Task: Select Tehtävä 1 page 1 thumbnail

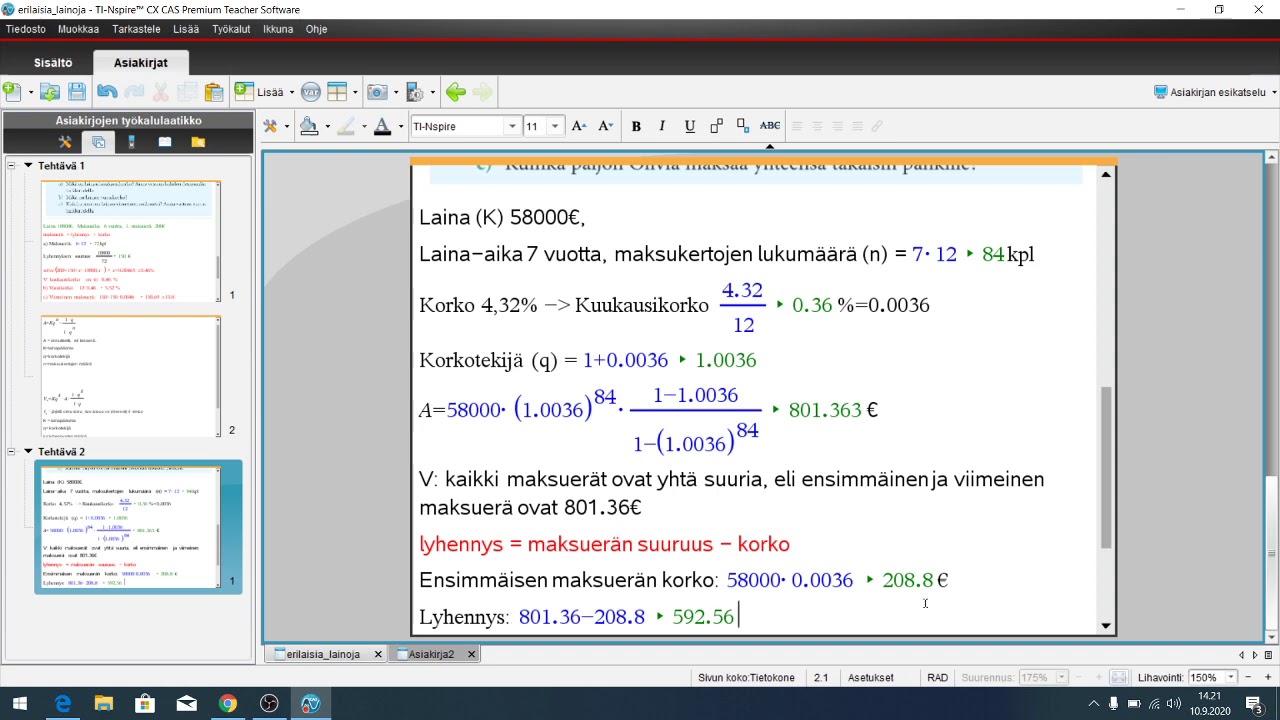Action: pyautogui.click(x=131, y=241)
